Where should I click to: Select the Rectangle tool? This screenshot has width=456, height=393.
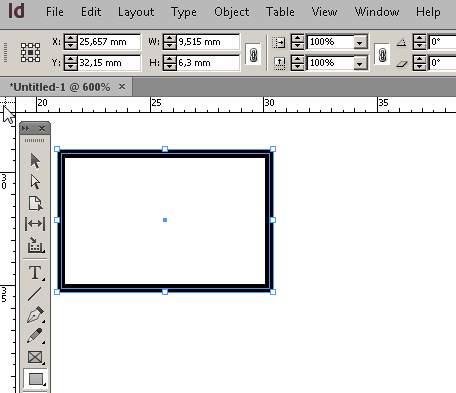click(x=35, y=379)
